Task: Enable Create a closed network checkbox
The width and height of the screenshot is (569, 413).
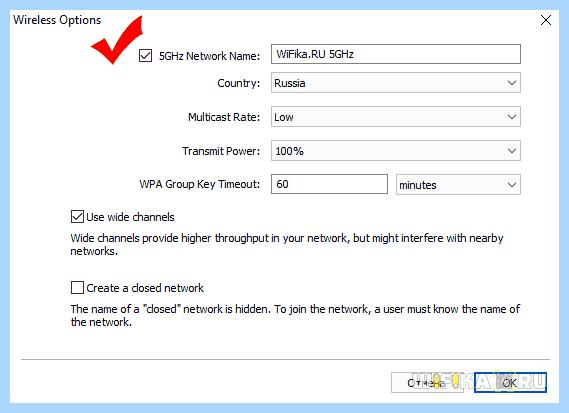Action: point(77,287)
